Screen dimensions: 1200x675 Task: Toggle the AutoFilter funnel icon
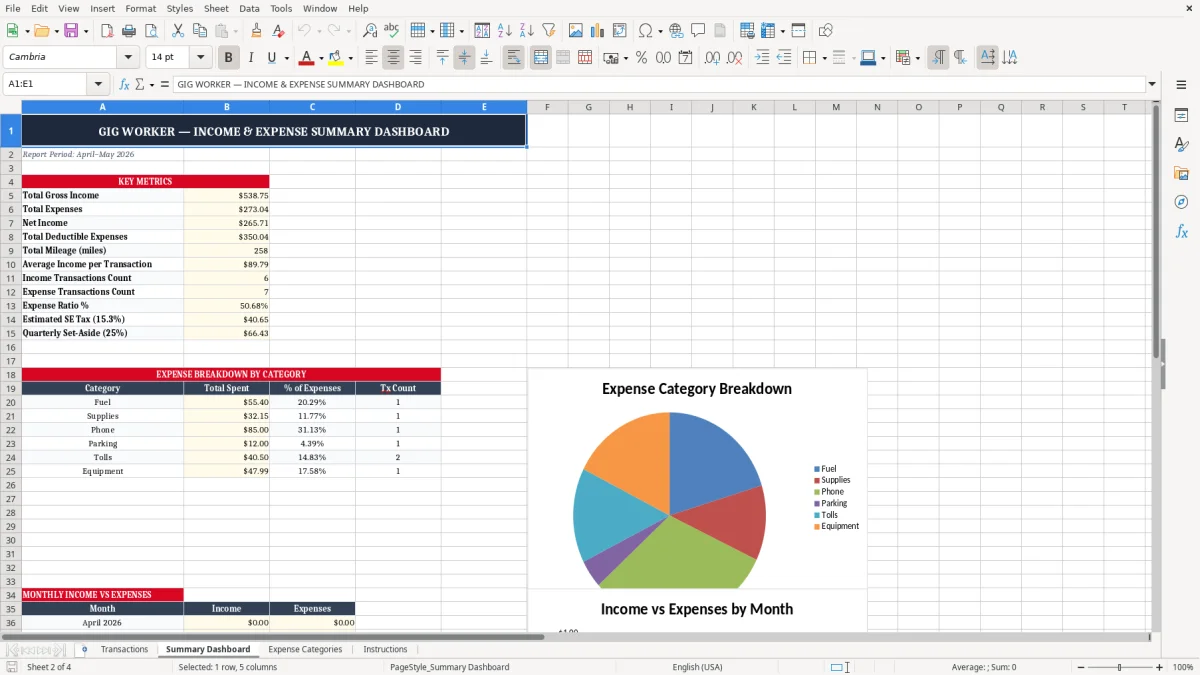548,31
